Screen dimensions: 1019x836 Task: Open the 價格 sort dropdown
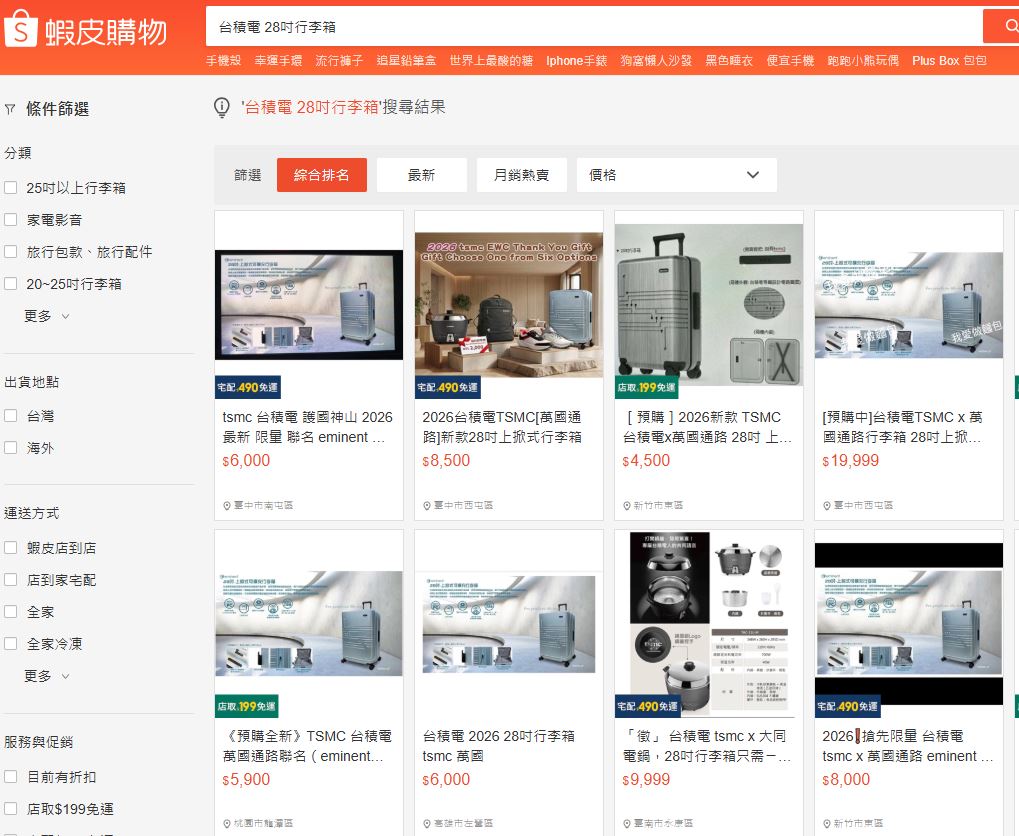[x=676, y=174]
